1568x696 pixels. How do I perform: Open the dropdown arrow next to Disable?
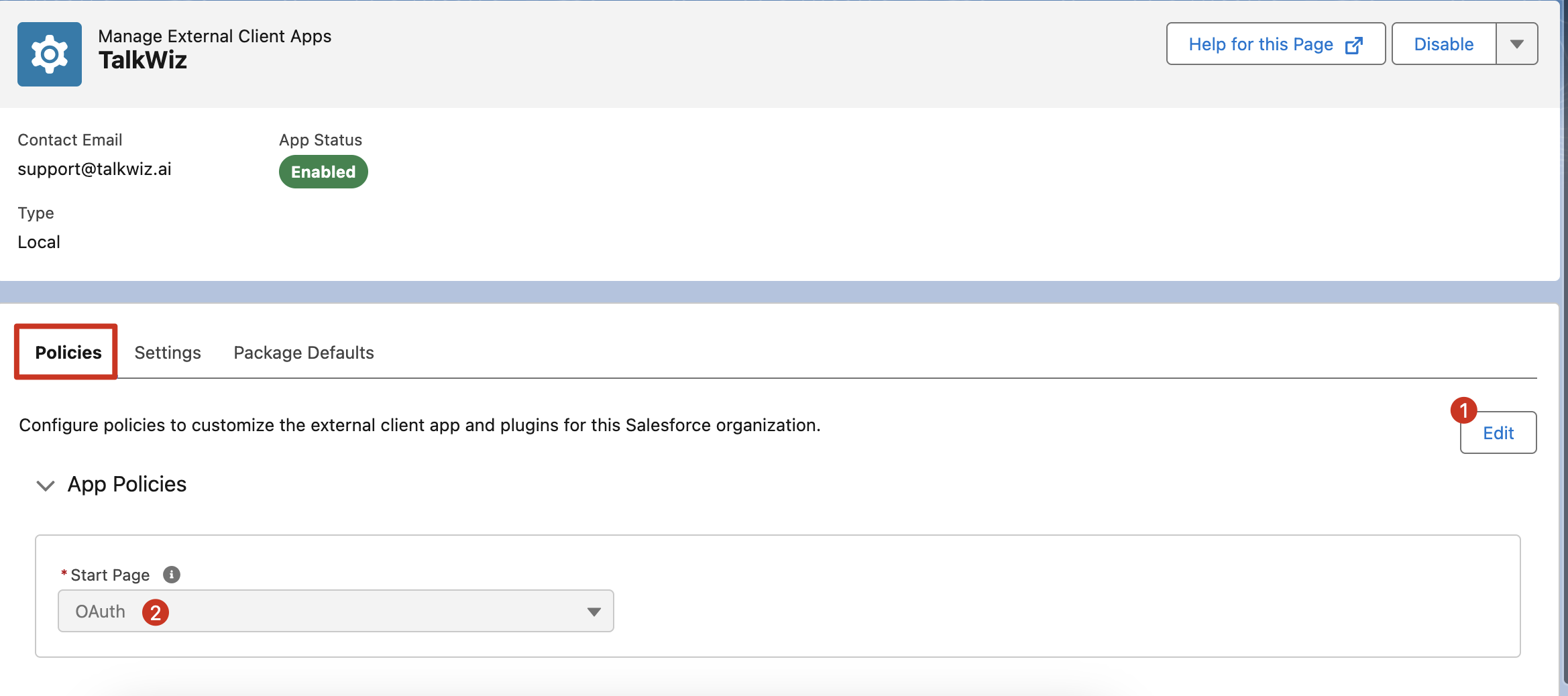point(1517,44)
